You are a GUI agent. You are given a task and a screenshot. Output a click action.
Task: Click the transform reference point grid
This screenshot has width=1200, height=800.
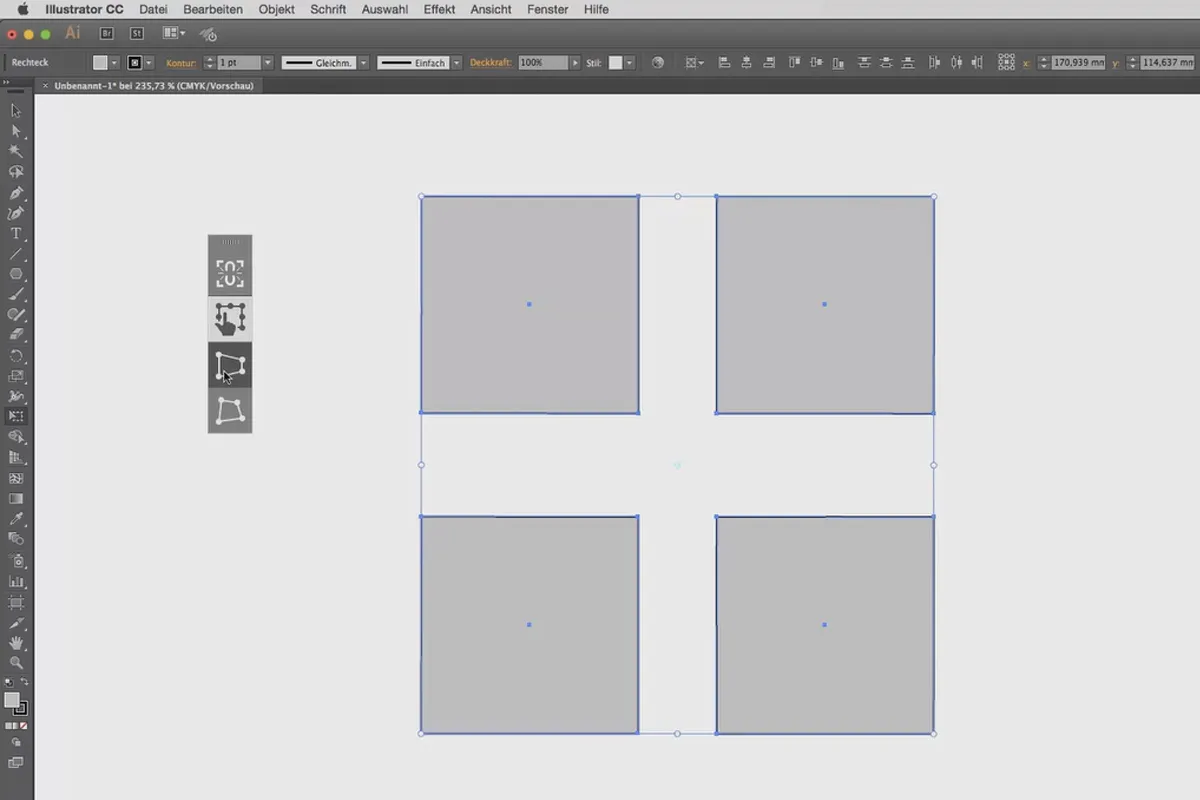click(1006, 62)
